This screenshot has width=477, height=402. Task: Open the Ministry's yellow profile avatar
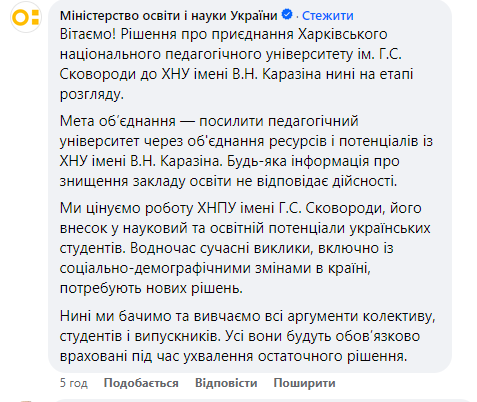click(x=26, y=17)
